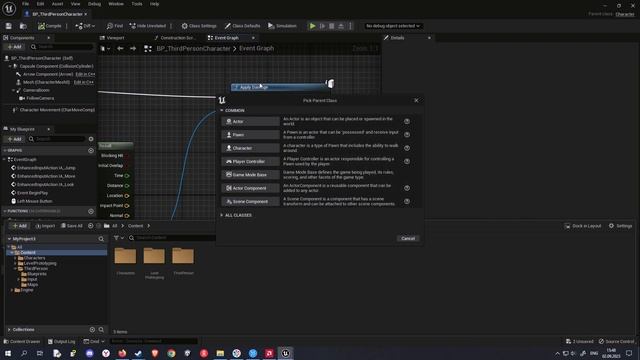The width and height of the screenshot is (640, 360).
Task: Open the Edit menu
Action: 40,4
